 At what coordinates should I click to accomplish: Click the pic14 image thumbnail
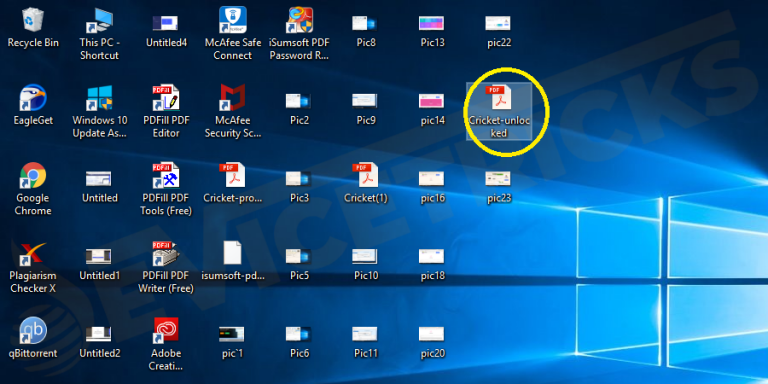pyautogui.click(x=432, y=101)
